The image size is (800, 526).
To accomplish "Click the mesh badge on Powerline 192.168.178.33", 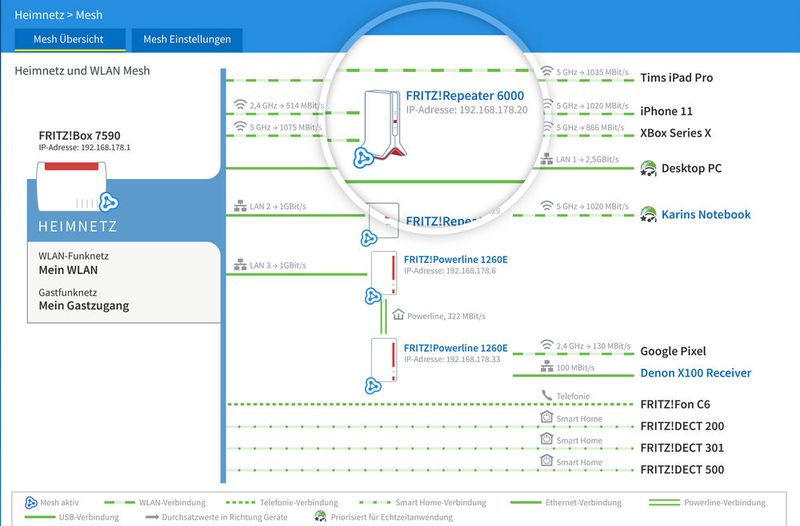I will click(373, 385).
